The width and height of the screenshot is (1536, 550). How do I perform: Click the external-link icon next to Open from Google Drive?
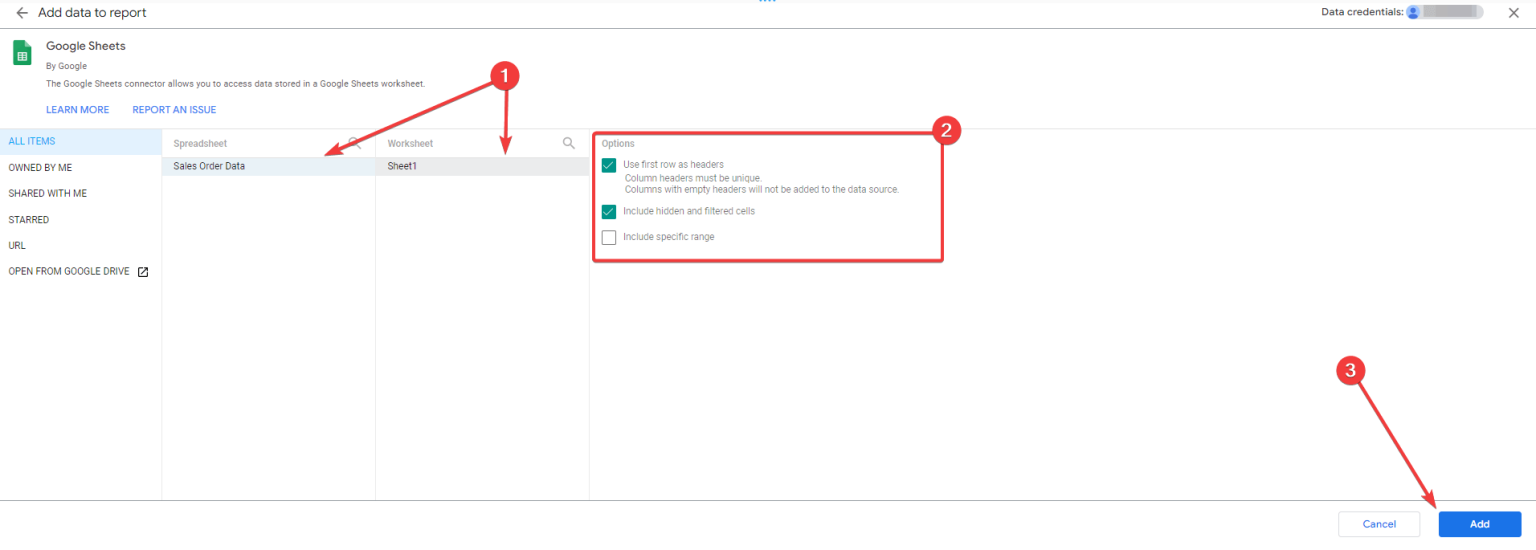coord(142,272)
